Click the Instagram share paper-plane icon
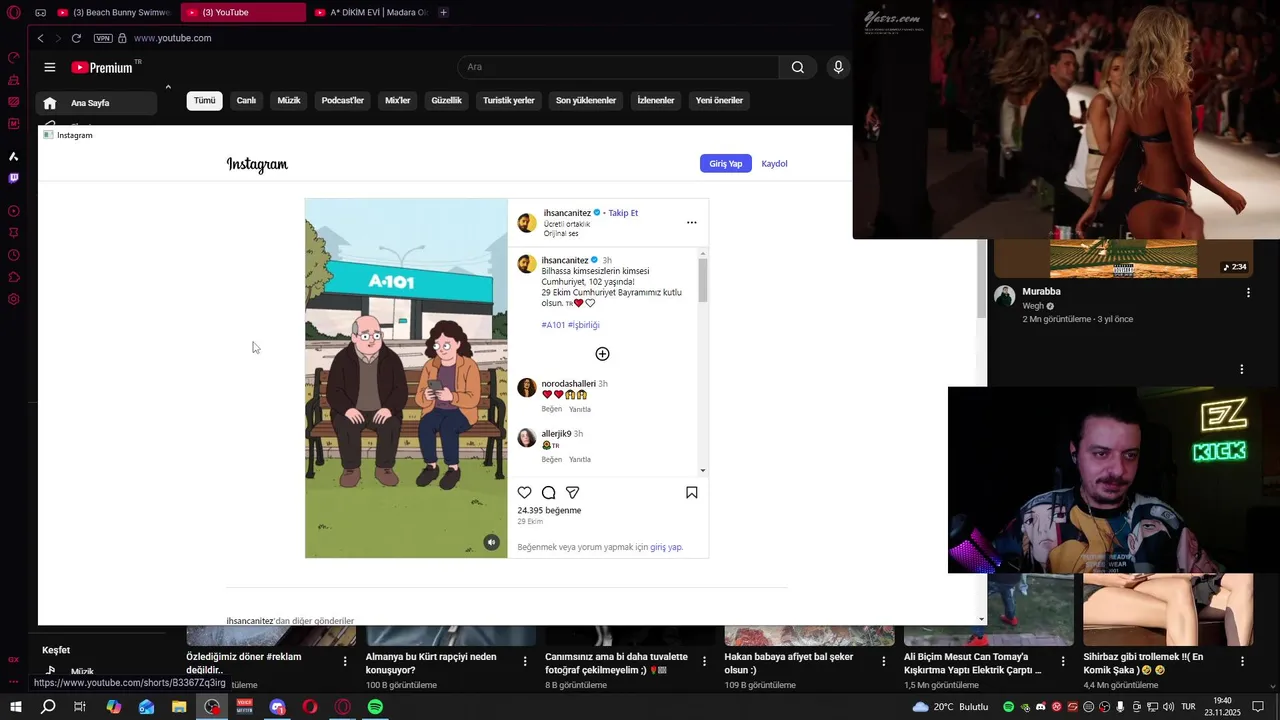The image size is (1280, 720). coord(572,492)
